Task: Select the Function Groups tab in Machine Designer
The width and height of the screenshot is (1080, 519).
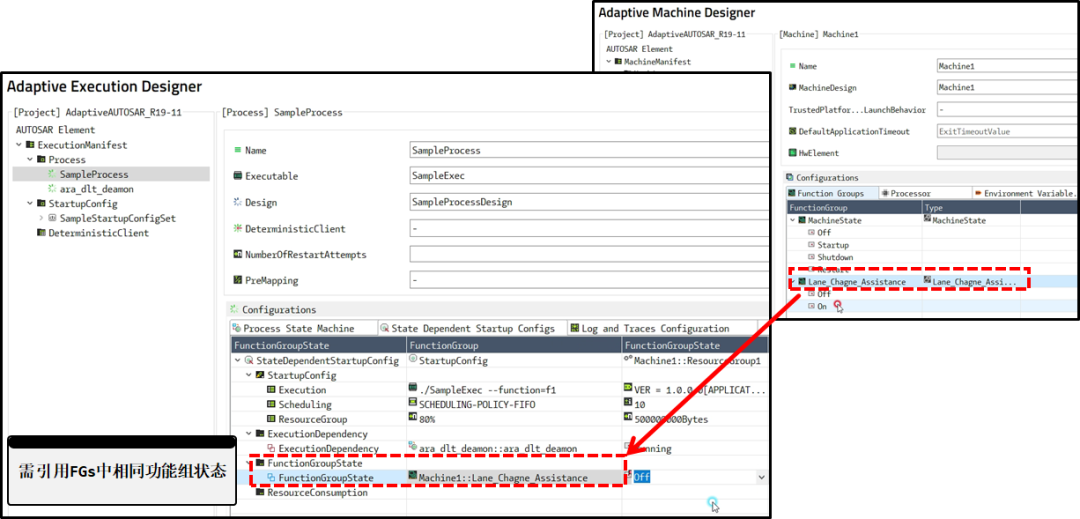Action: [x=830, y=193]
